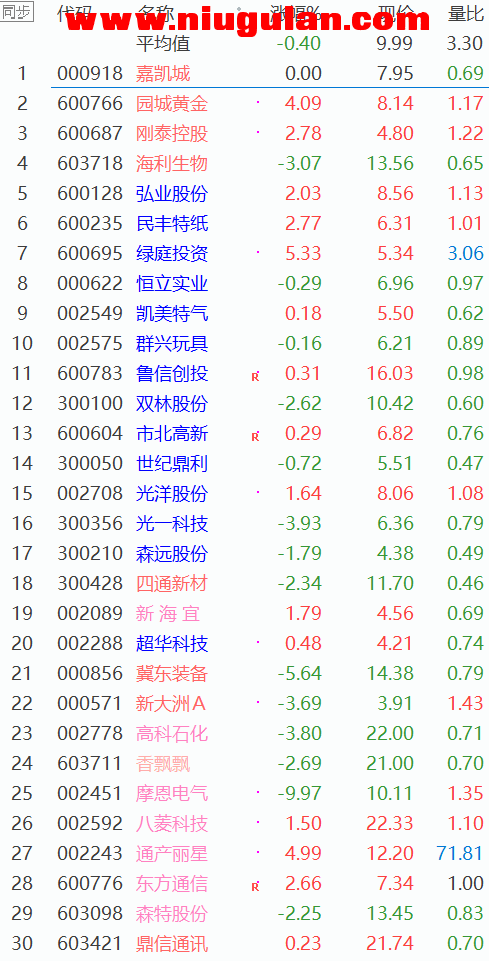489x961 pixels.
Task: Click the R marker beside 市北高新
Action: coord(256,437)
